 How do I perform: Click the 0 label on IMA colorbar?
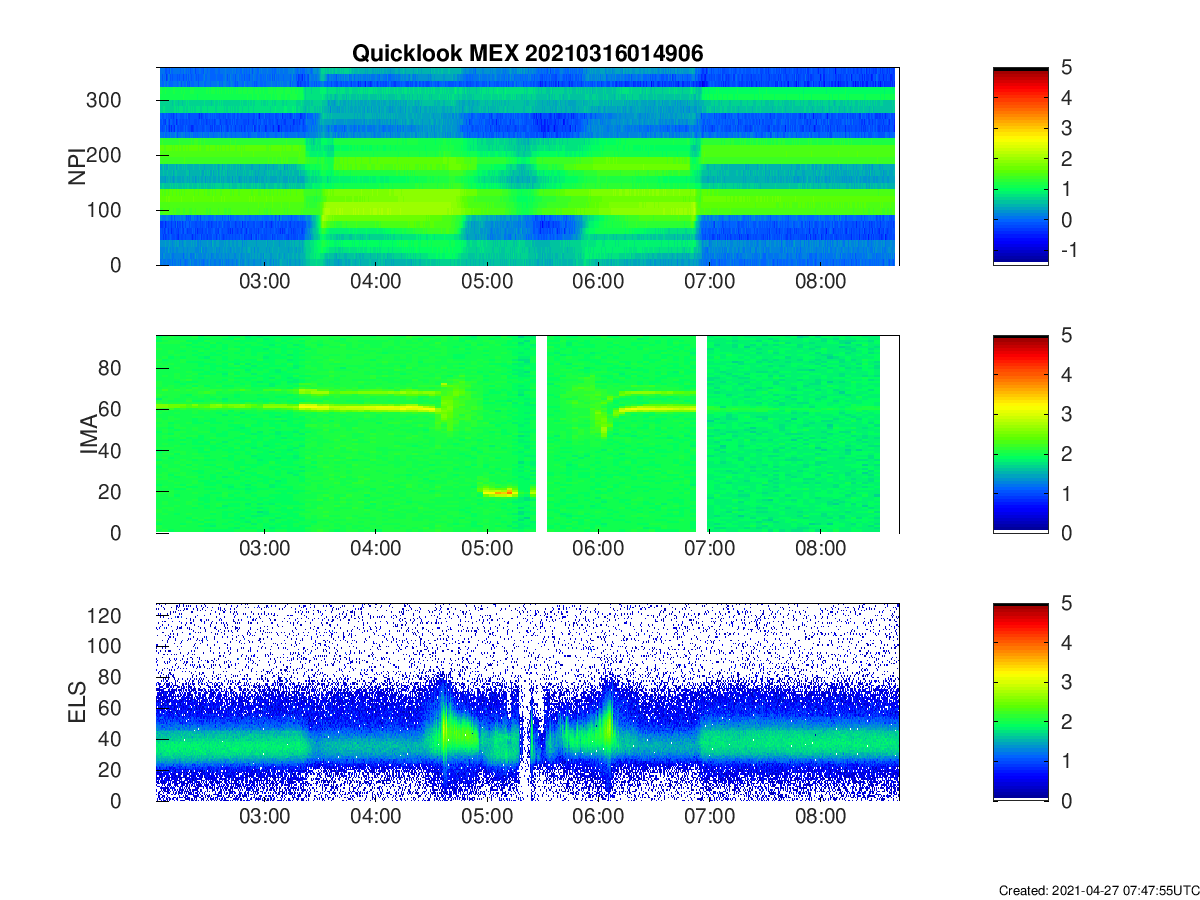1065,533
